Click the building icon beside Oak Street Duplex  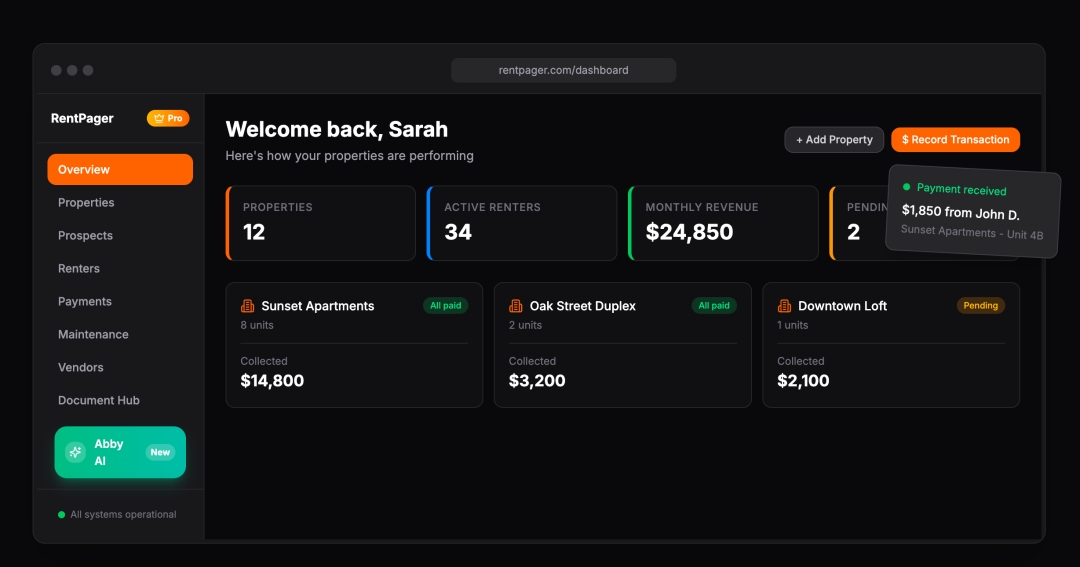coord(516,306)
